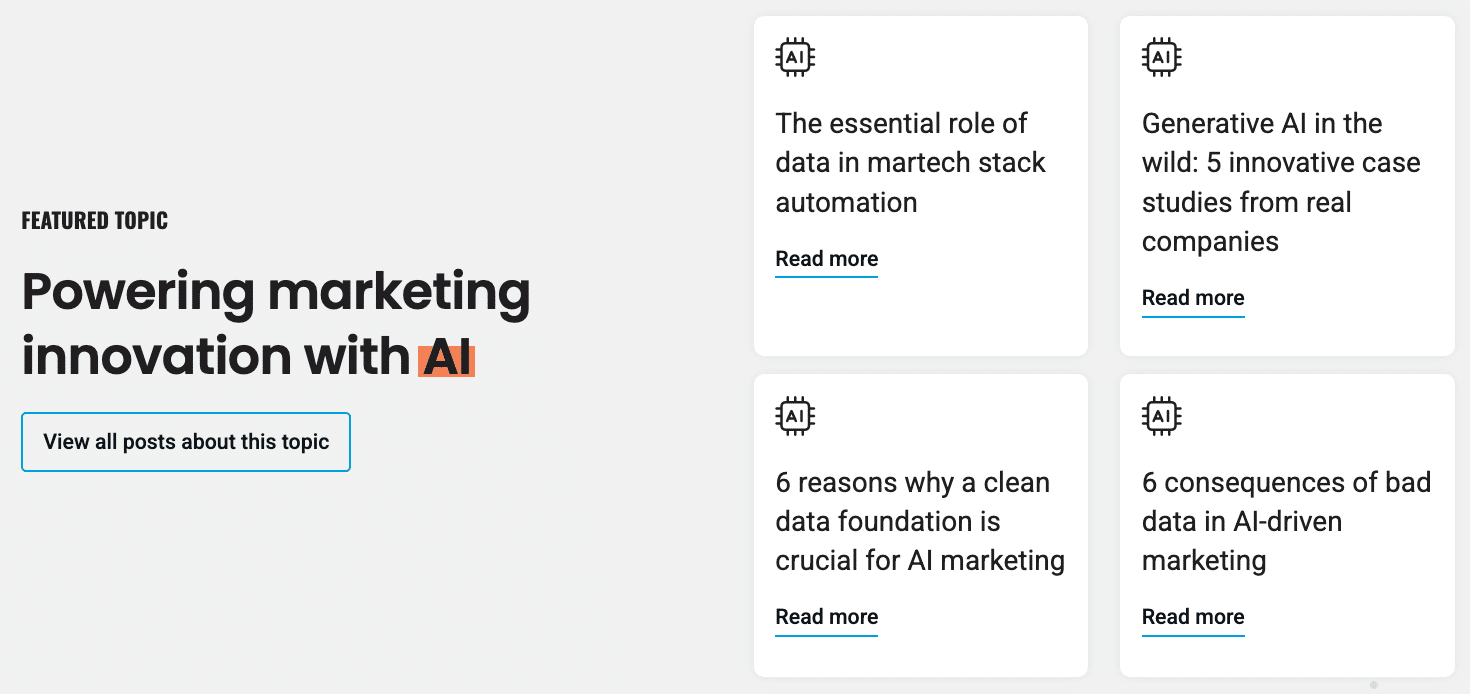This screenshot has width=1470, height=694.
Task: Click Read more under the martech stack article
Action: [826, 258]
